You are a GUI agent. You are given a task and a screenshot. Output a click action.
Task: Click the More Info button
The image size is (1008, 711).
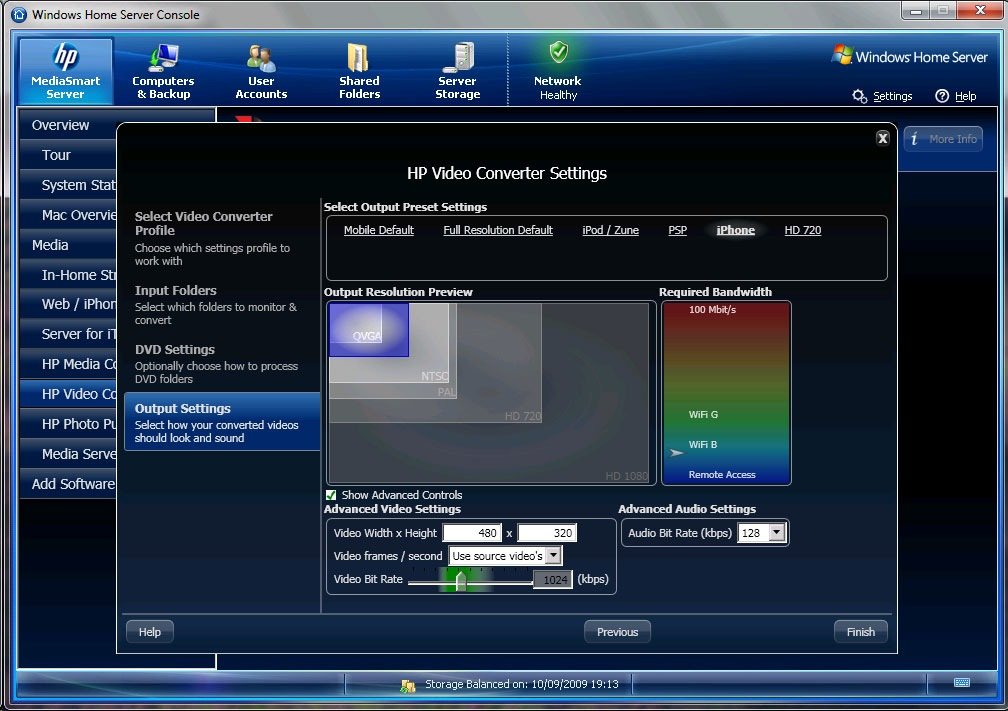click(943, 139)
